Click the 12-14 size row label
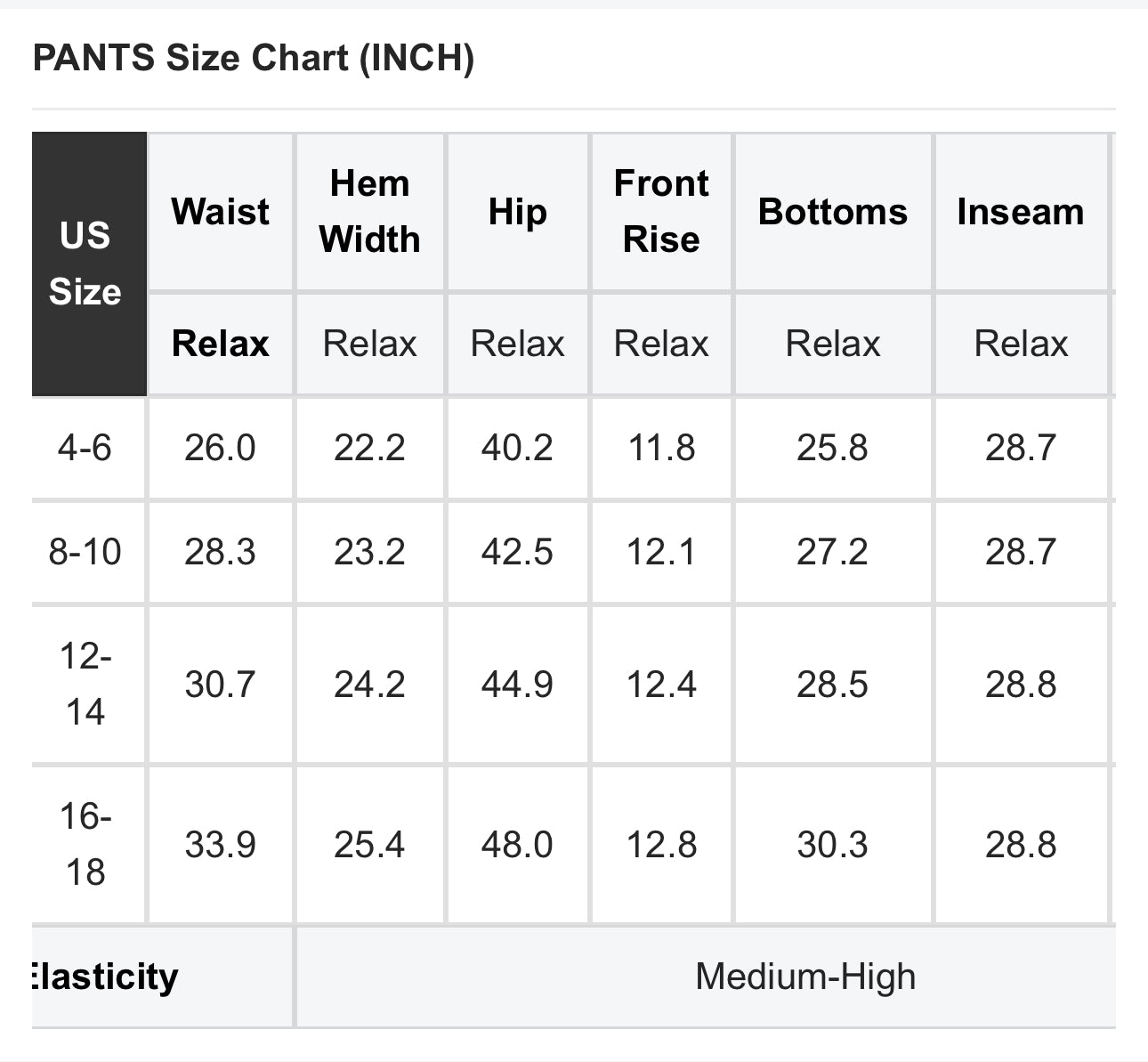1148x1062 pixels. (85, 685)
